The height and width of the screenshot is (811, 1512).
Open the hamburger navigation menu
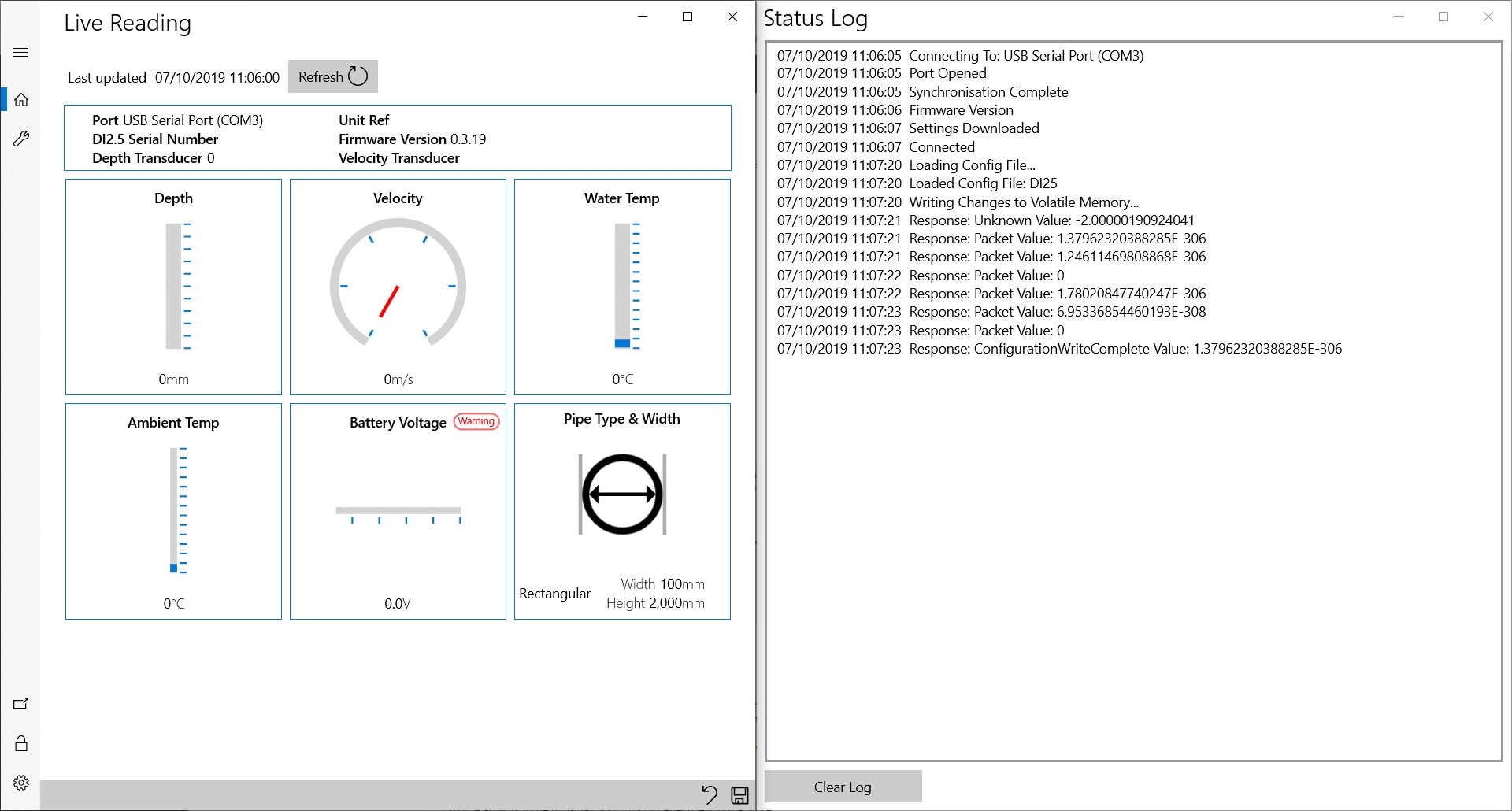point(21,53)
